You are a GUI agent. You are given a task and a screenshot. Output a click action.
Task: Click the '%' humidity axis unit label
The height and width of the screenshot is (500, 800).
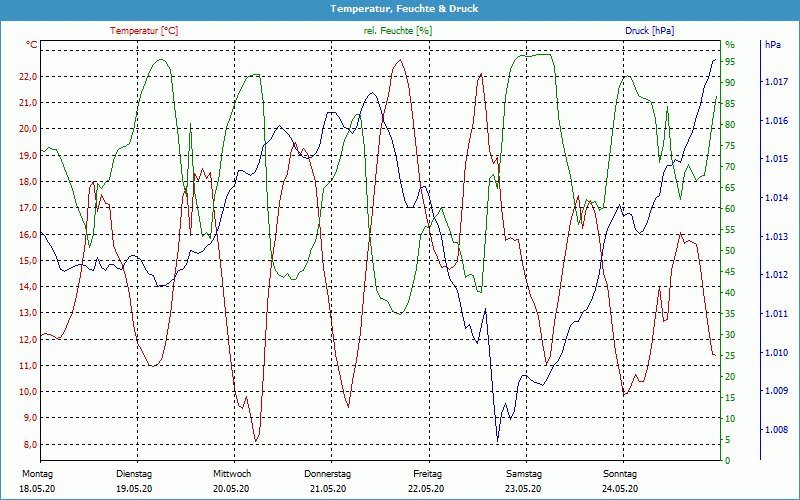pyautogui.click(x=730, y=45)
